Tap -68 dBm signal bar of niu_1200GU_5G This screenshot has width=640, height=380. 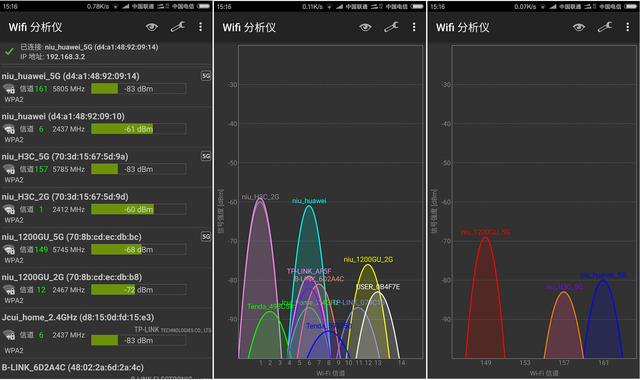138,249
